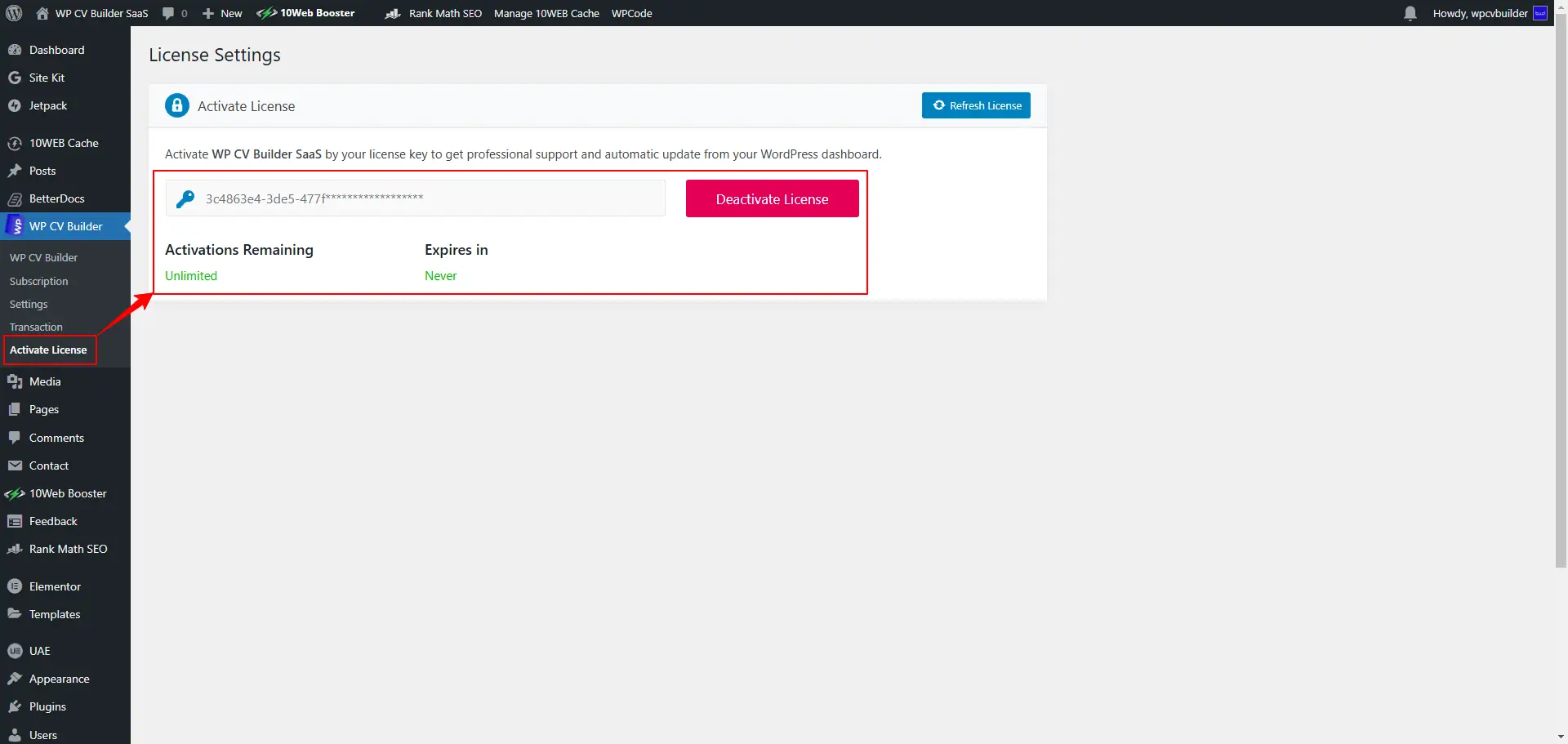Open the WP CV Builder submenu item
This screenshot has width=1568, height=744.
point(43,257)
